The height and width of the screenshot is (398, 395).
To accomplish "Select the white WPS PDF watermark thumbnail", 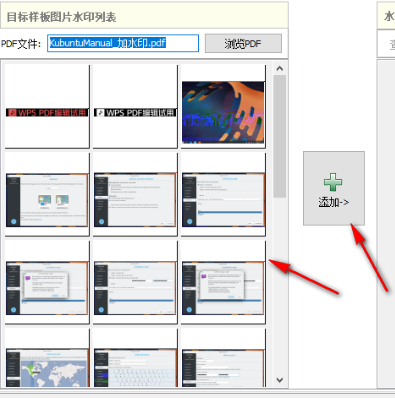I will pos(135,107).
